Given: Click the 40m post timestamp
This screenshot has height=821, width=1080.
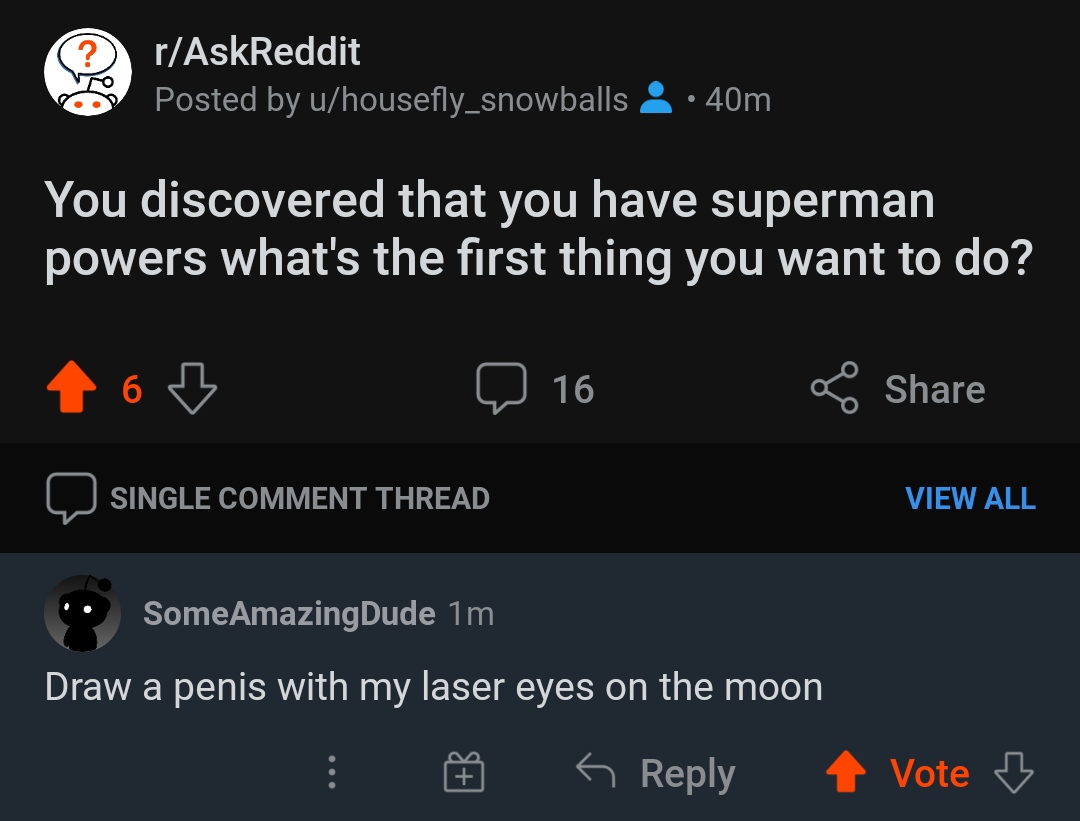Looking at the screenshot, I should pyautogui.click(x=738, y=98).
